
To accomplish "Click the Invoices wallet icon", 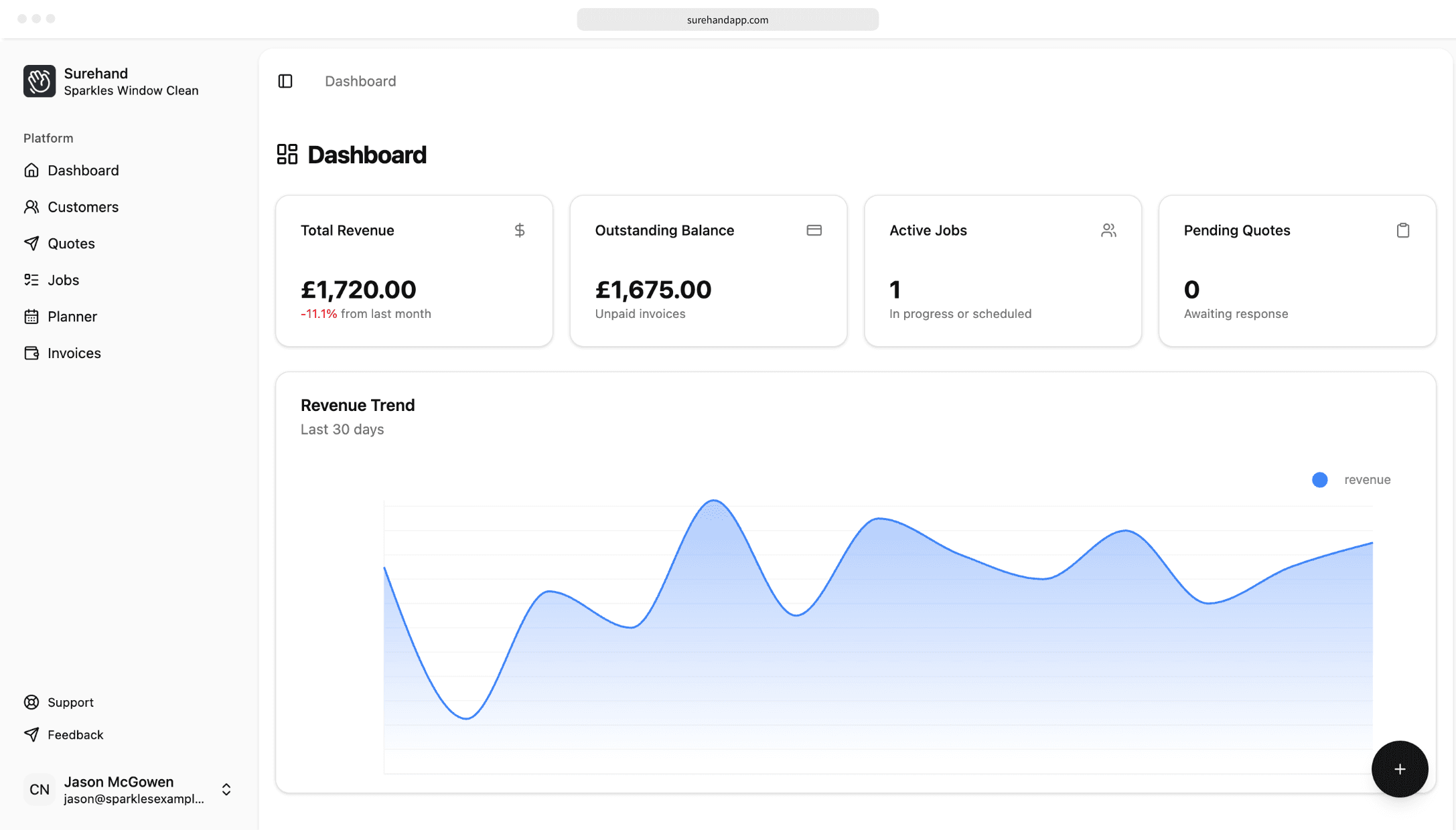I will pos(31,353).
